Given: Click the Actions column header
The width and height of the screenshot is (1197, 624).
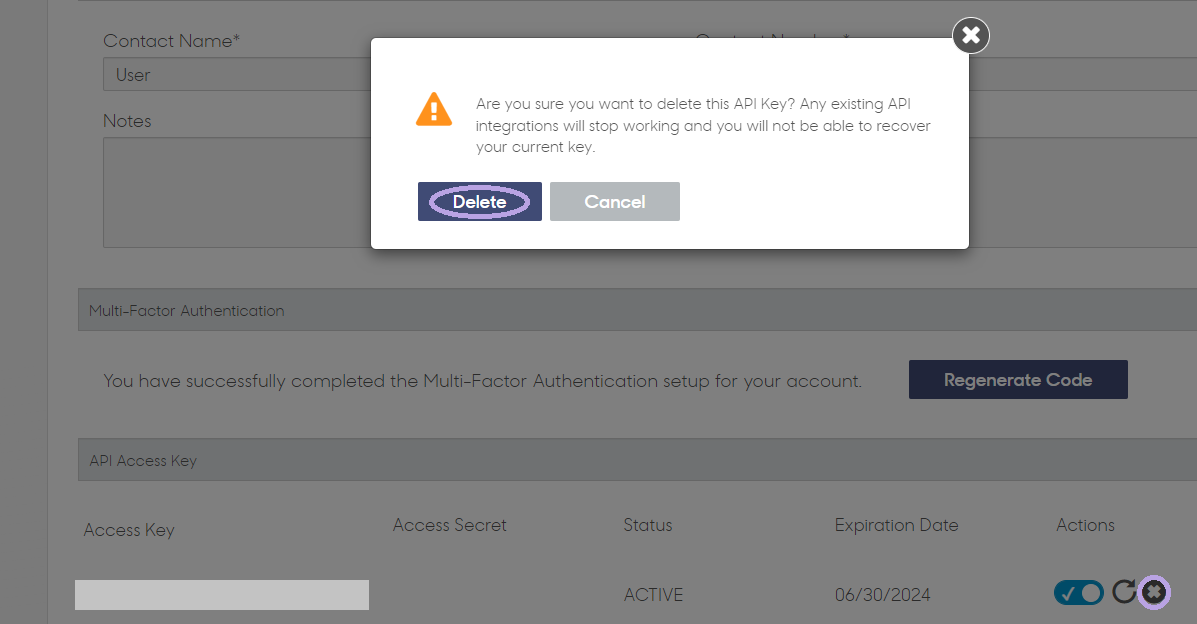Looking at the screenshot, I should tap(1085, 525).
